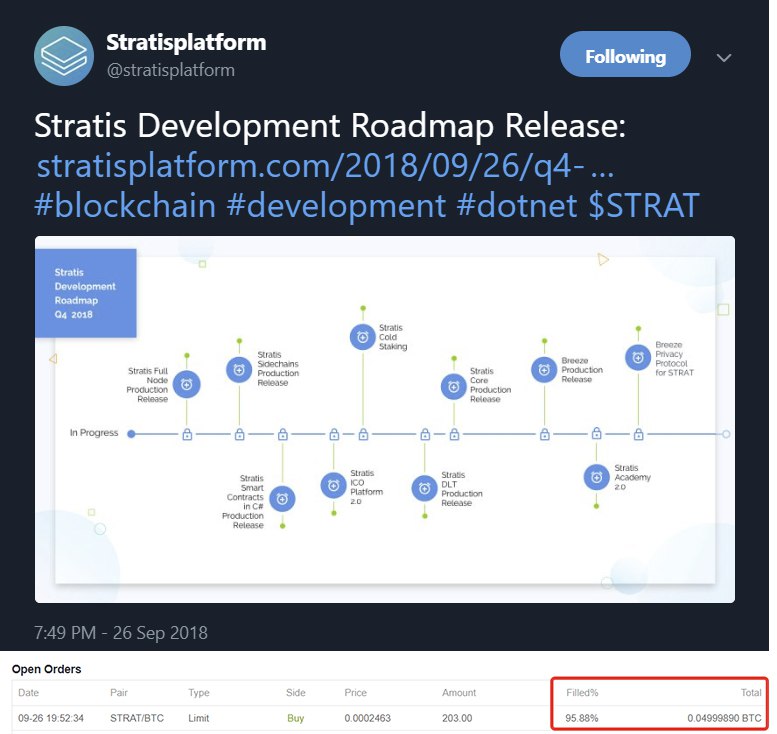This screenshot has width=777, height=734.
Task: Click the lock icon above Stratis Academy
Action: 597,433
